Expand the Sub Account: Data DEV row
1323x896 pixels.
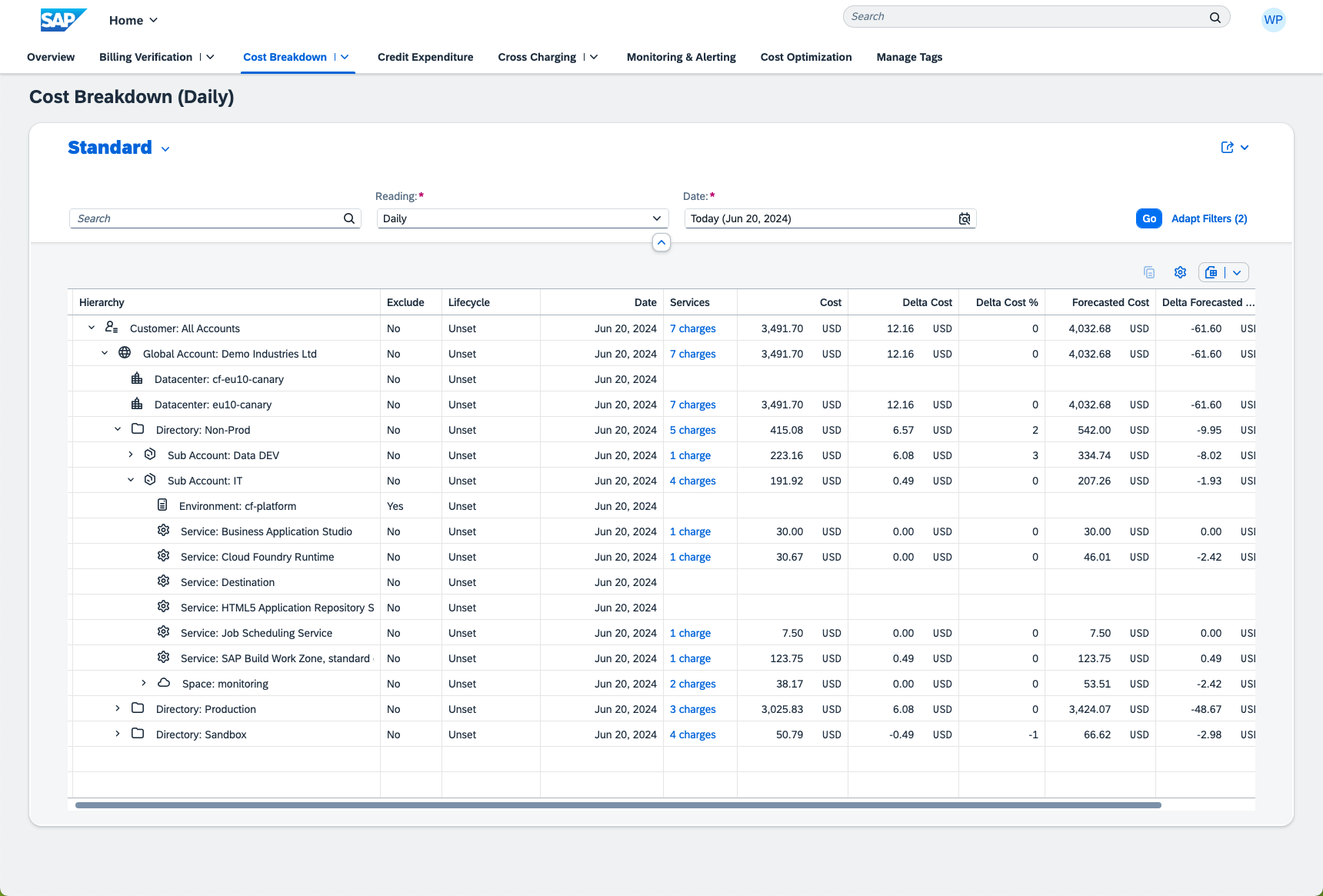pos(131,455)
